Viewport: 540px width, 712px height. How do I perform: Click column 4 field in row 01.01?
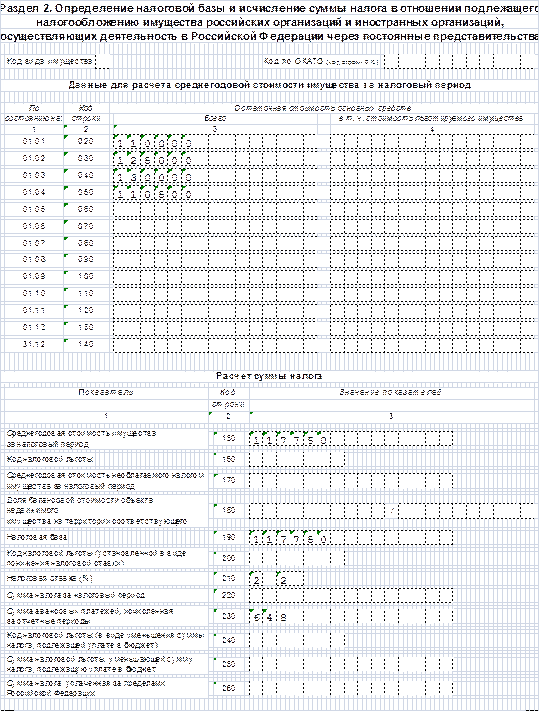(432, 142)
